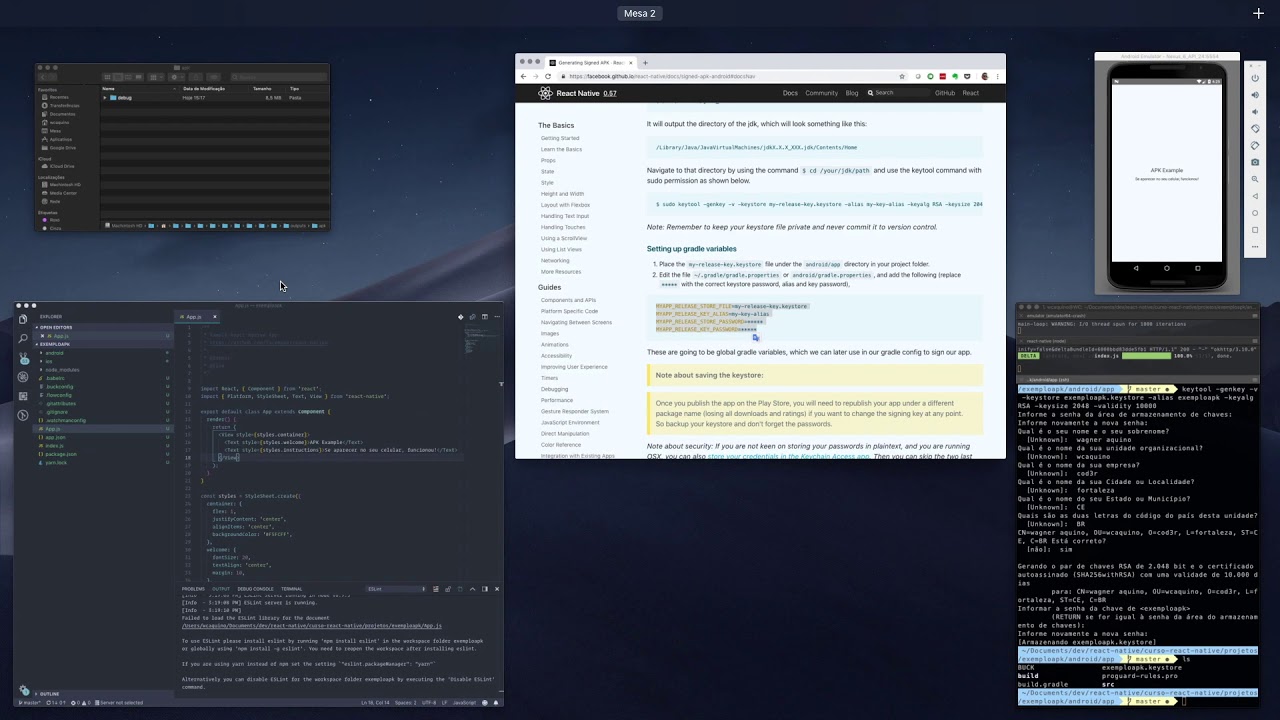Click the emulator sidebar overview square
The height and width of the screenshot is (720, 1280).
click(1255, 230)
